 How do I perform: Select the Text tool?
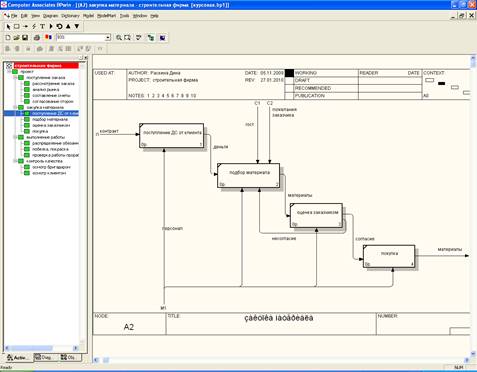coord(42,26)
